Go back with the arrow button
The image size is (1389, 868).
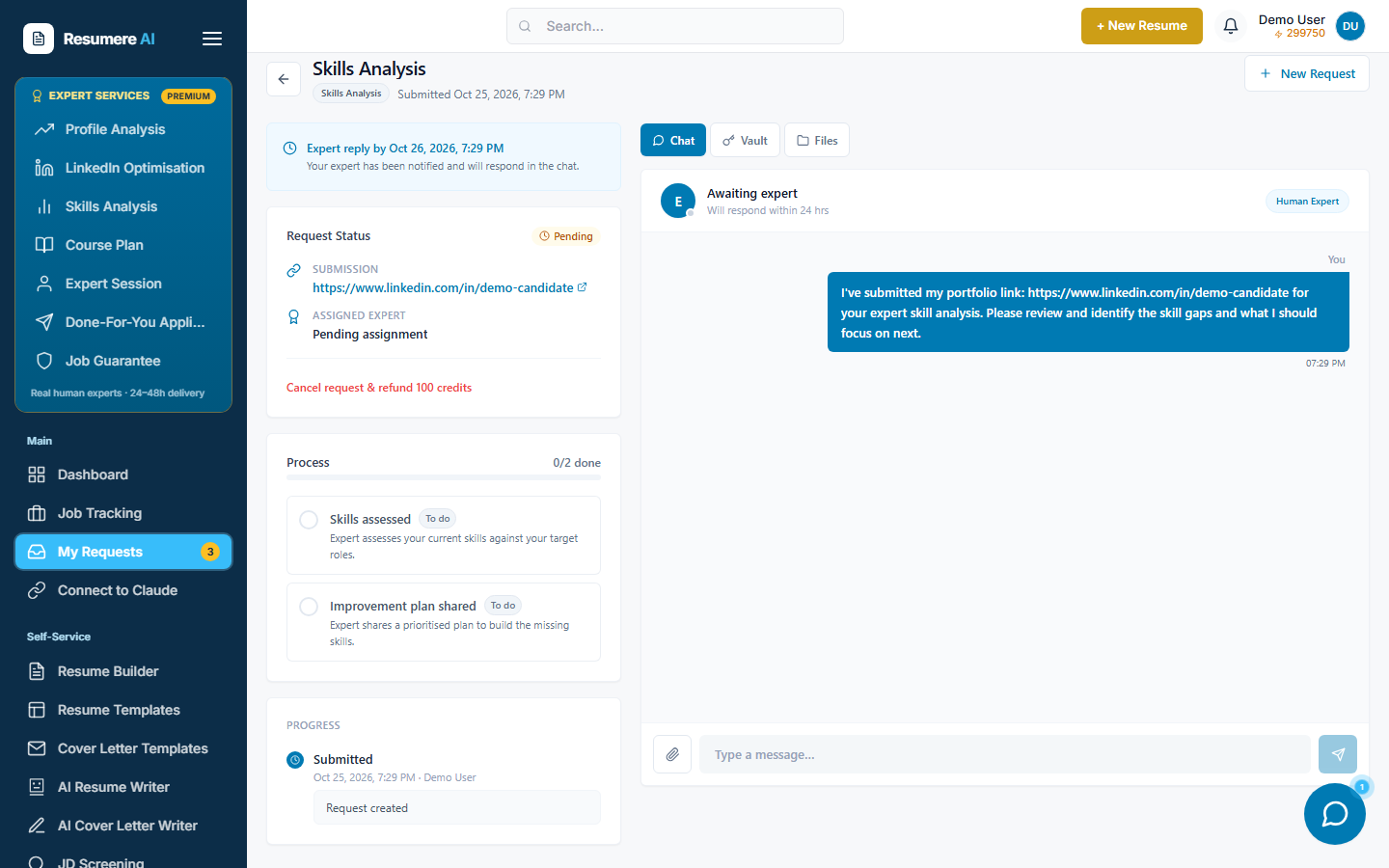coord(284,79)
